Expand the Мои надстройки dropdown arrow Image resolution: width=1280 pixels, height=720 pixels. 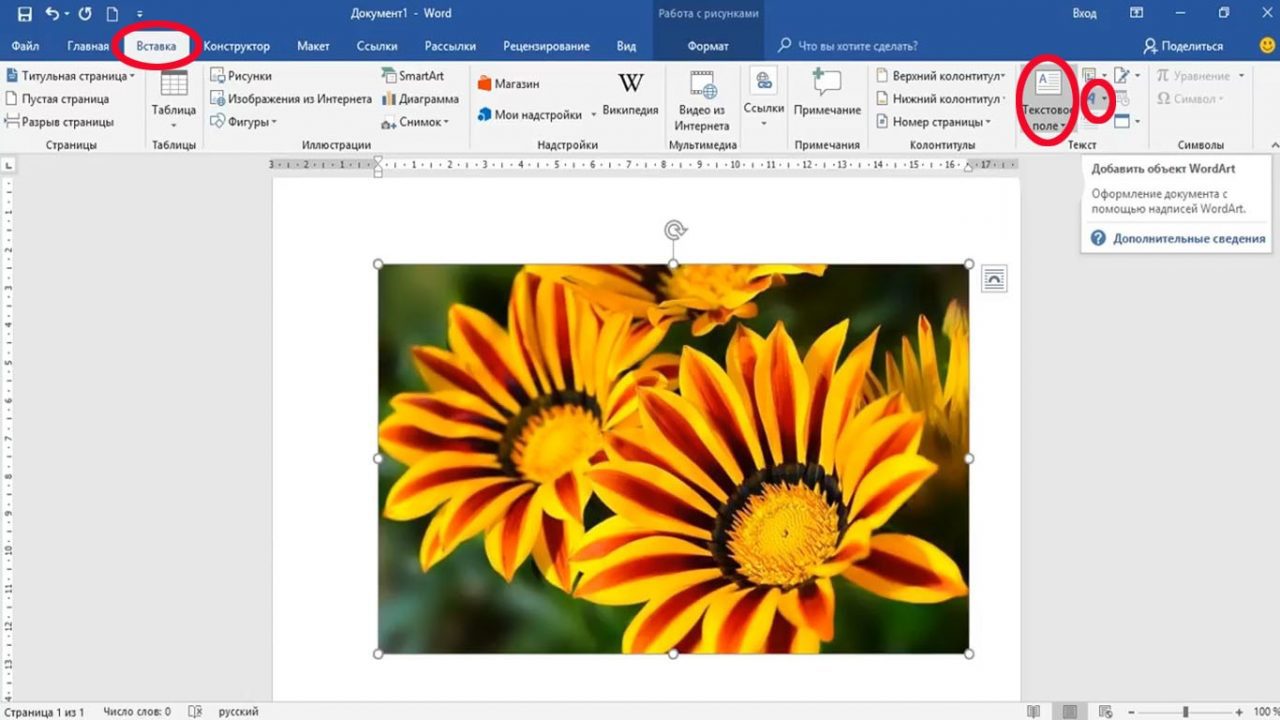pos(593,115)
